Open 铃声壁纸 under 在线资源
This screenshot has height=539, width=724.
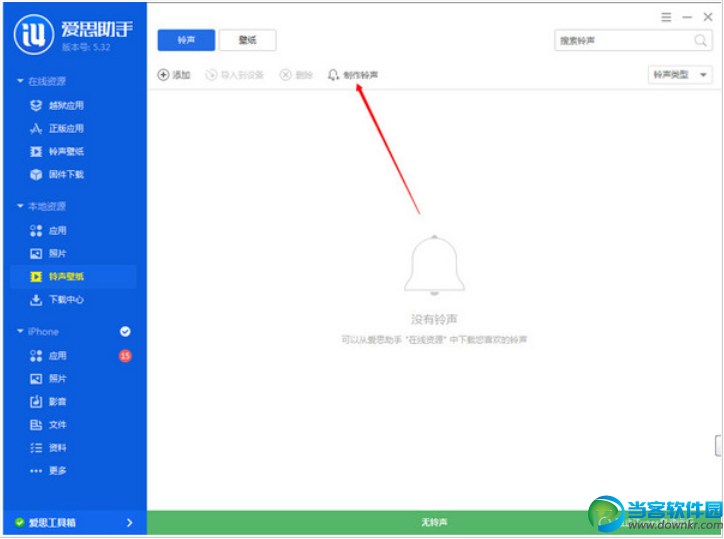pos(57,151)
